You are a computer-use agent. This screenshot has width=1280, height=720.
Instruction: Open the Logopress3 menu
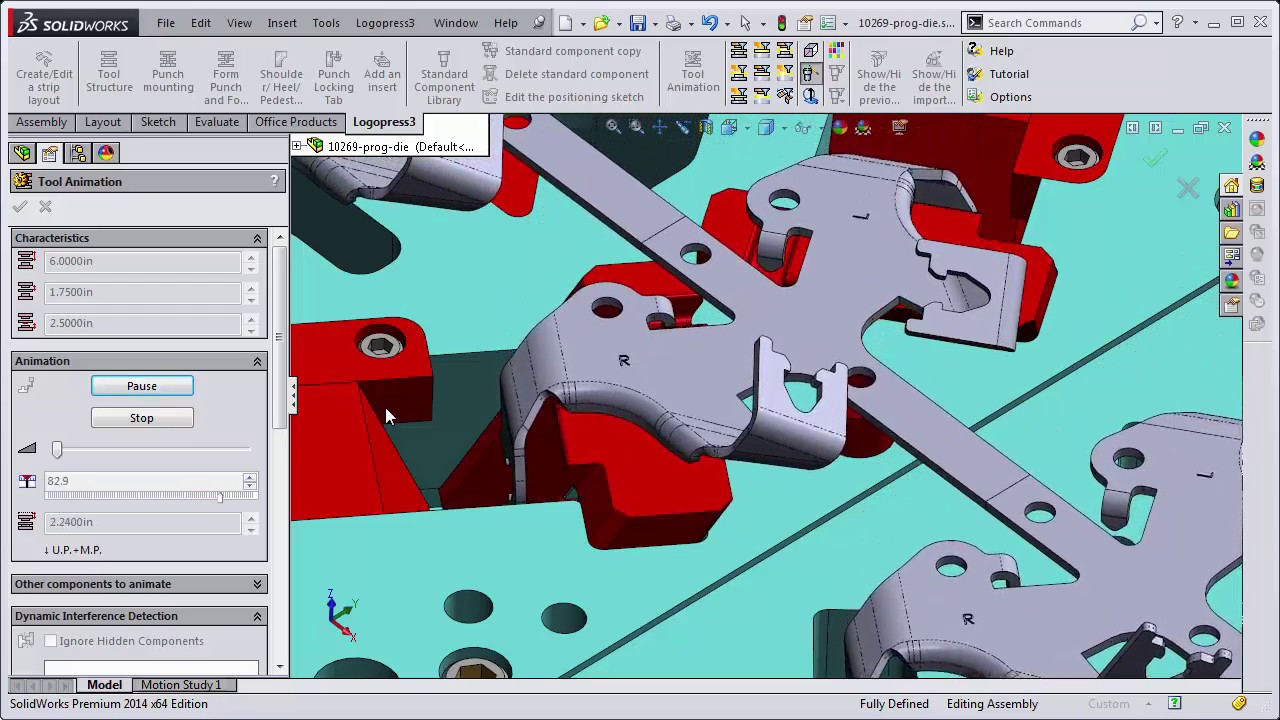coord(385,23)
